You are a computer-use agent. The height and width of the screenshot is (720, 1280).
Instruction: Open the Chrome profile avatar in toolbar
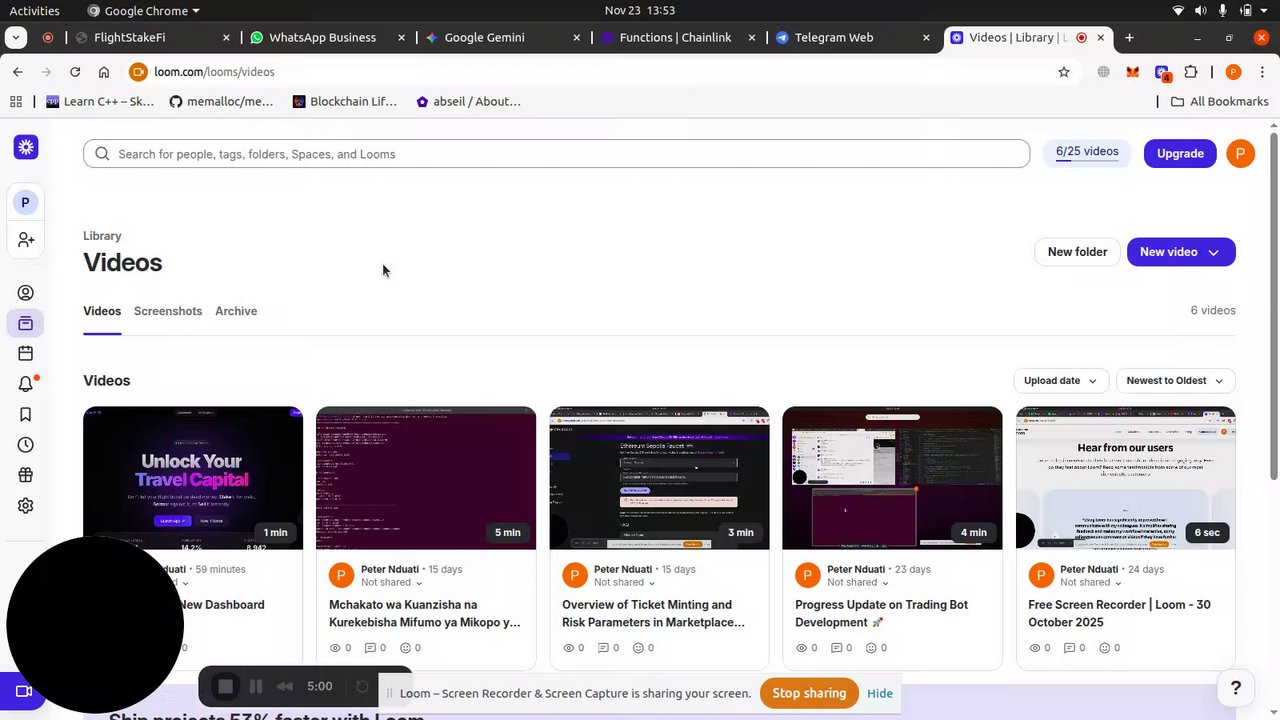click(1233, 72)
